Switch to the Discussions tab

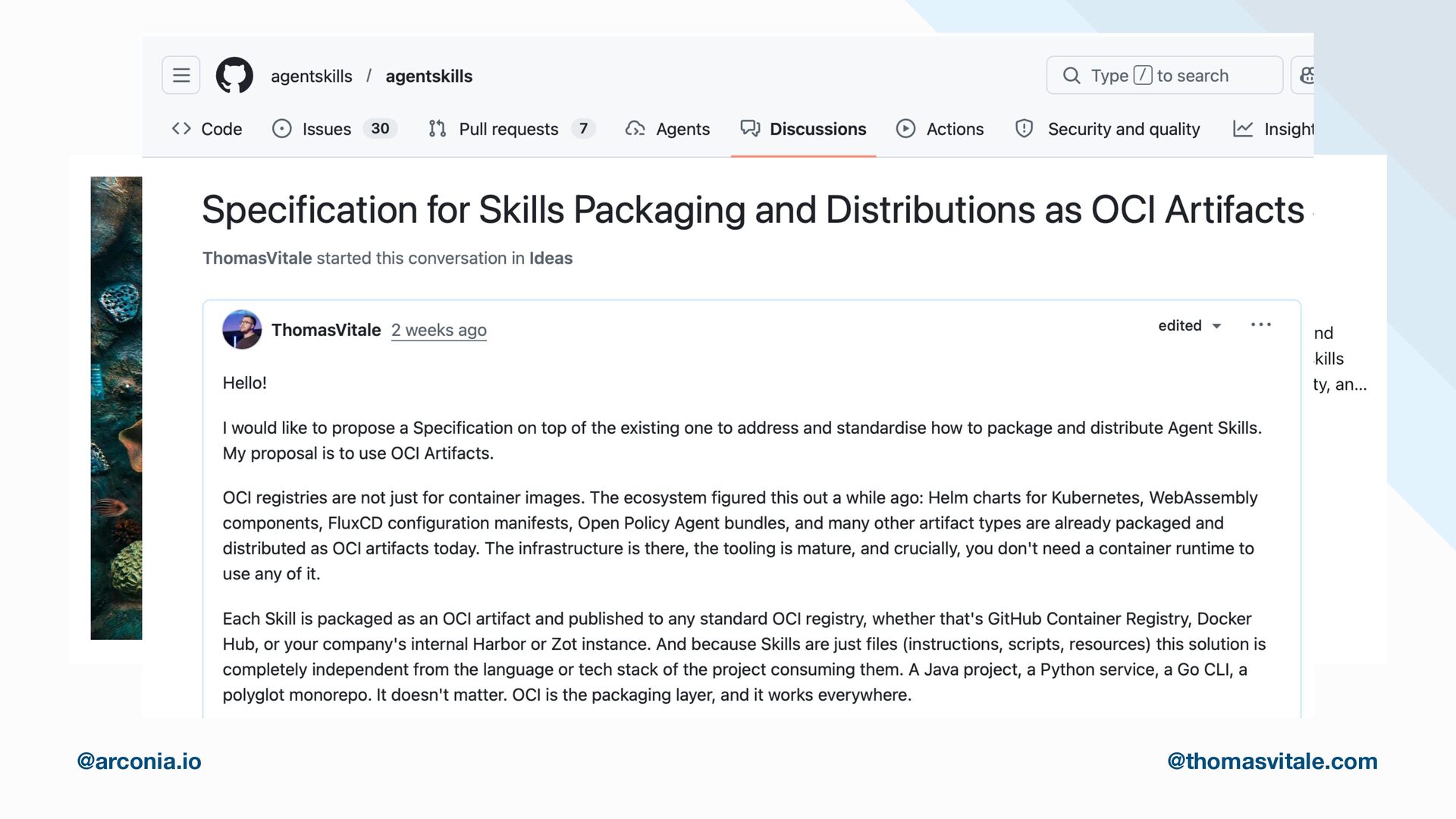click(x=817, y=129)
